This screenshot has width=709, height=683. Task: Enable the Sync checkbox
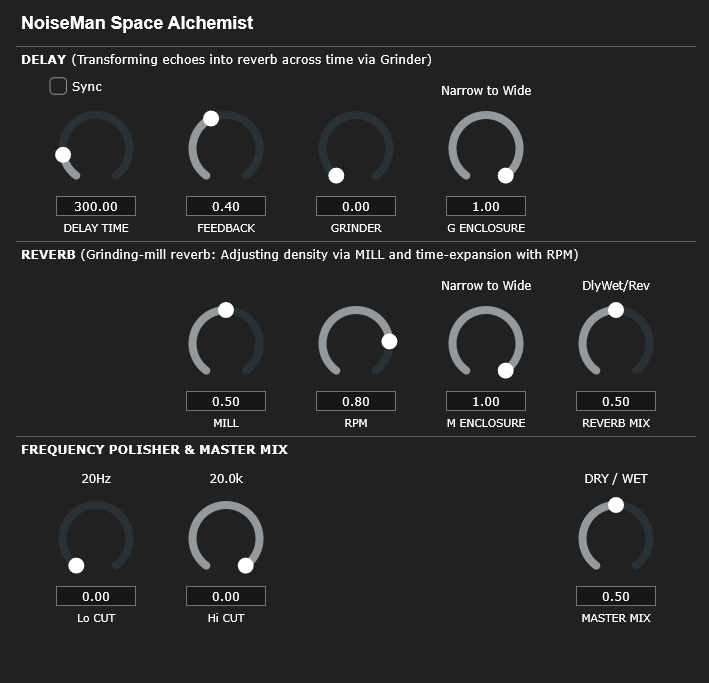tap(58, 86)
